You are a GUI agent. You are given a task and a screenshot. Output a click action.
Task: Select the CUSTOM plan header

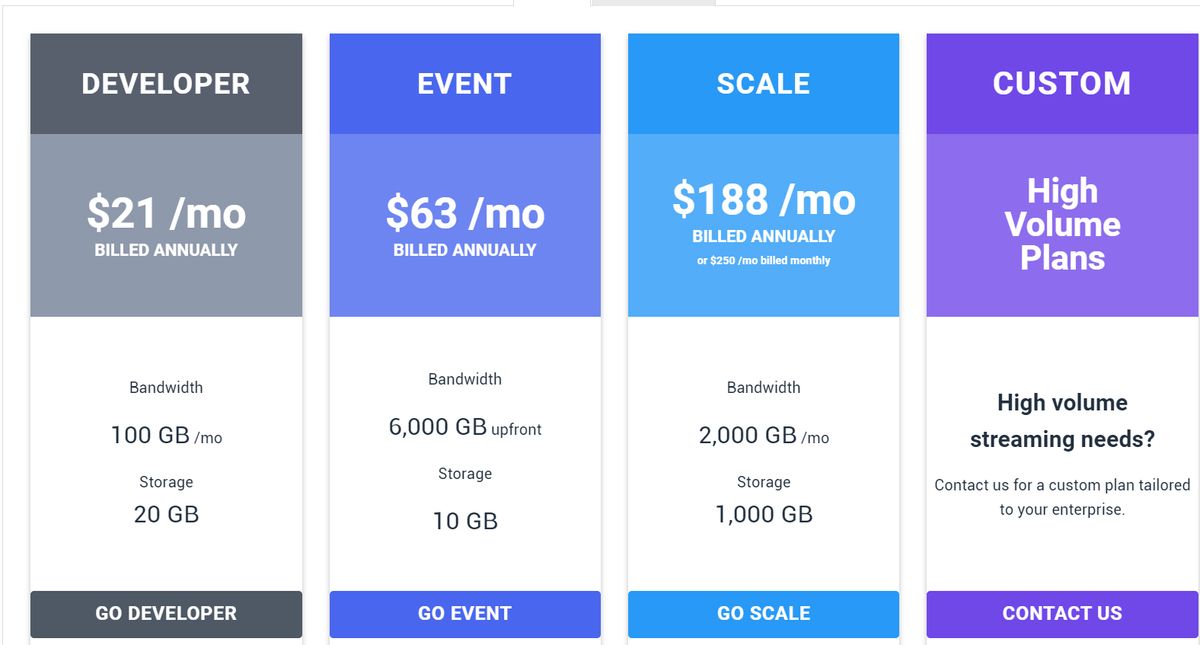(x=1062, y=84)
